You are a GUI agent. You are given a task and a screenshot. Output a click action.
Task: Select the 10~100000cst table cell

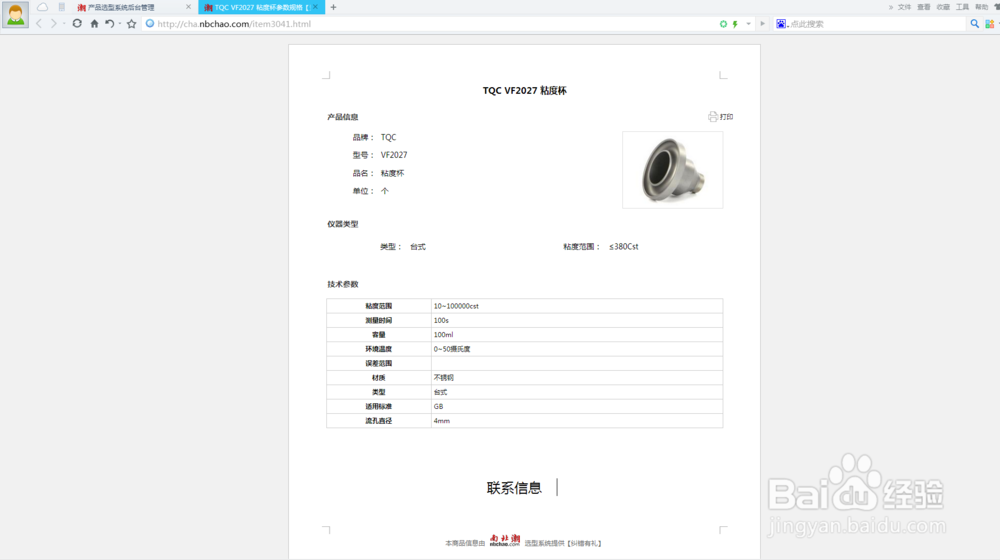click(577, 306)
